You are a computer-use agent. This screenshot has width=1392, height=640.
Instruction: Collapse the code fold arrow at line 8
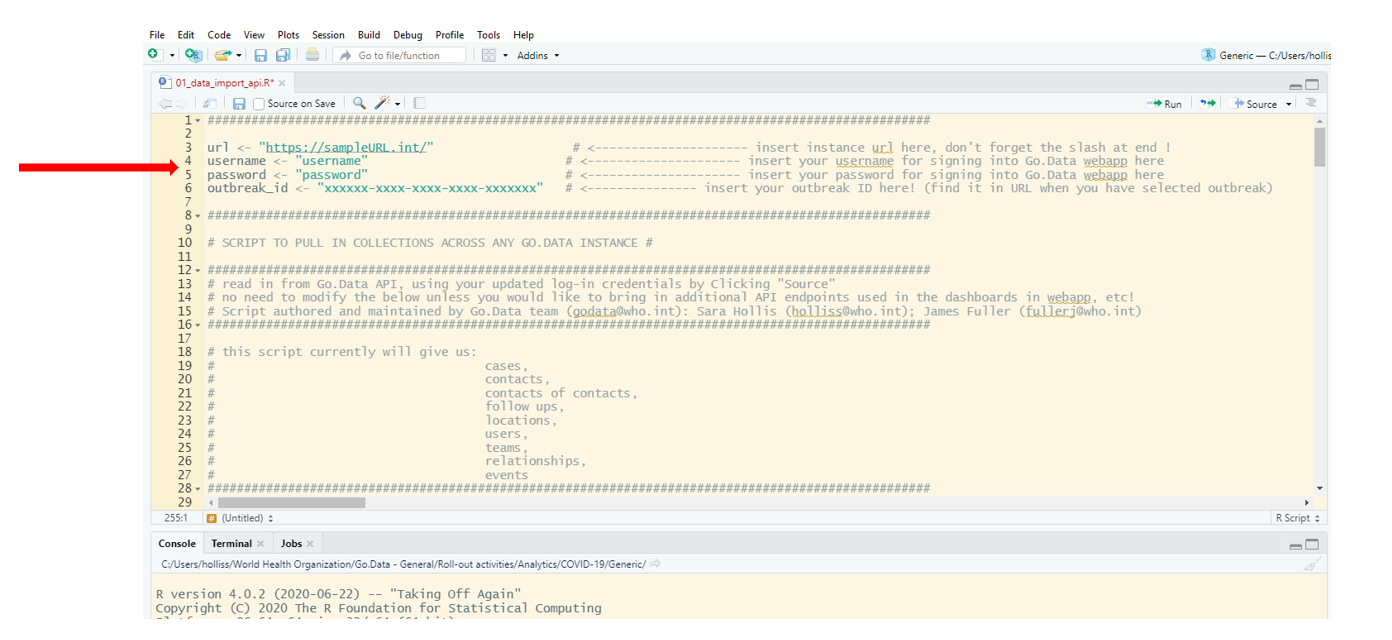tap(198, 216)
